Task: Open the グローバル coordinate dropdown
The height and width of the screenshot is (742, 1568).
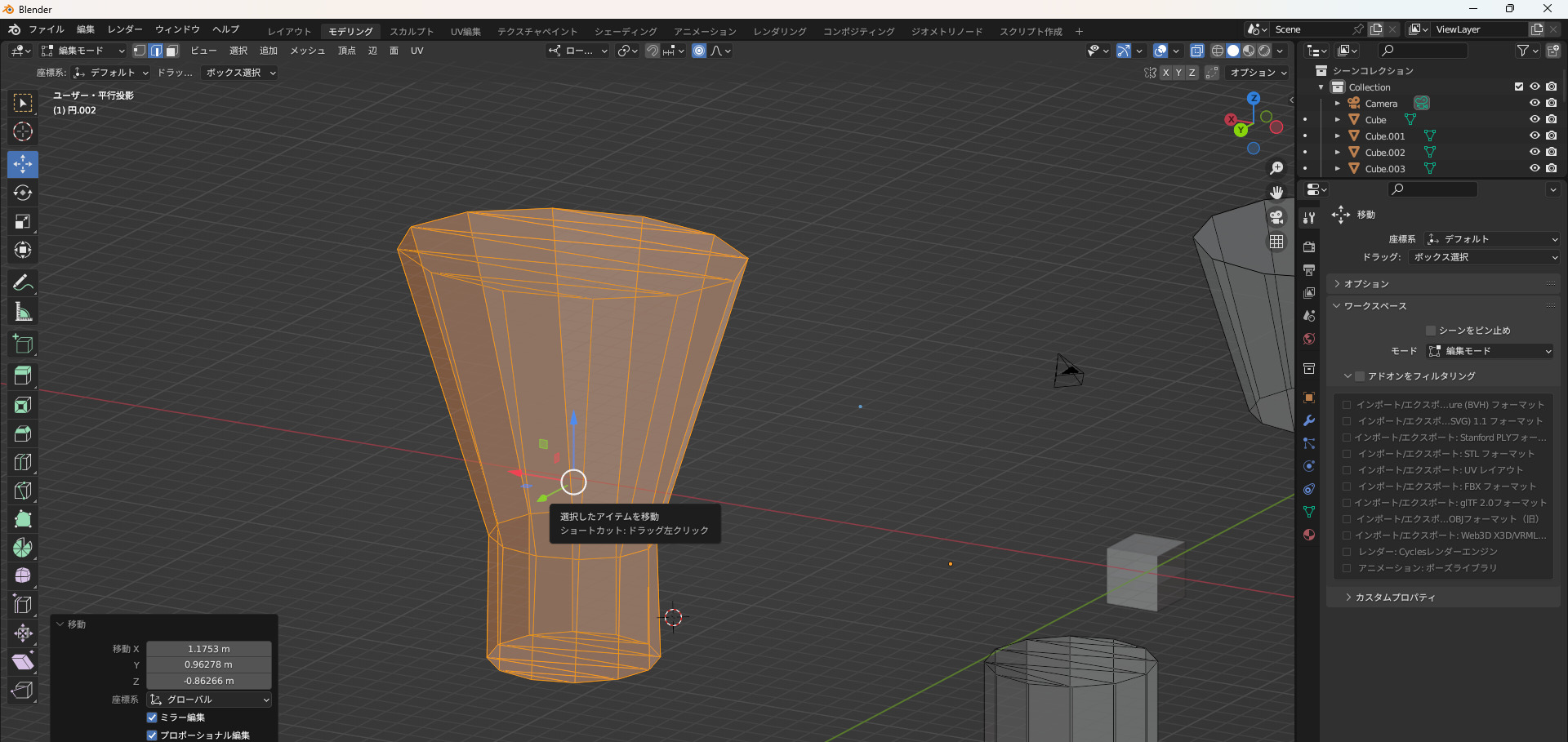Action: point(209,700)
